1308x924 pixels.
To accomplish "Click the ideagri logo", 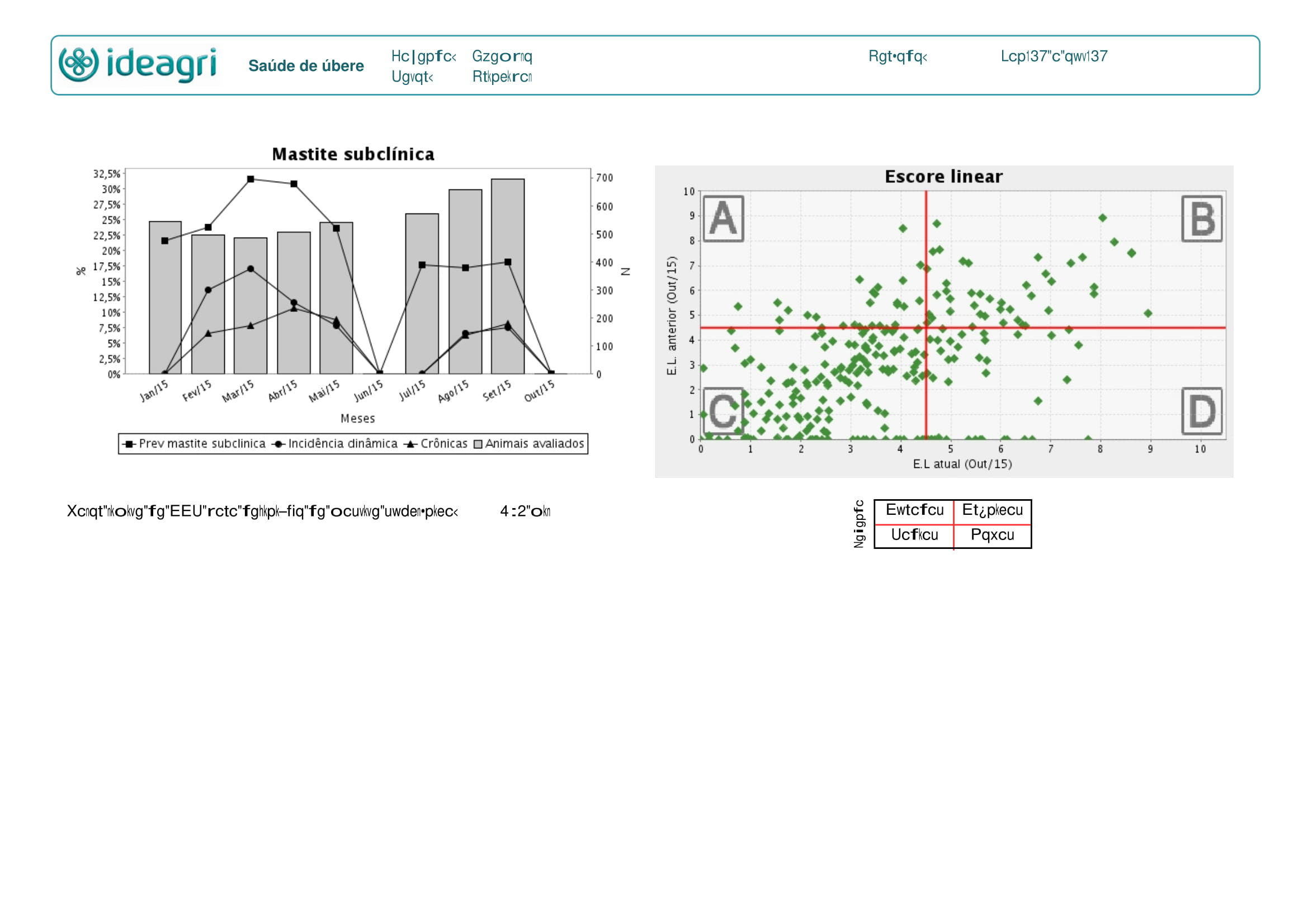I will (x=138, y=65).
